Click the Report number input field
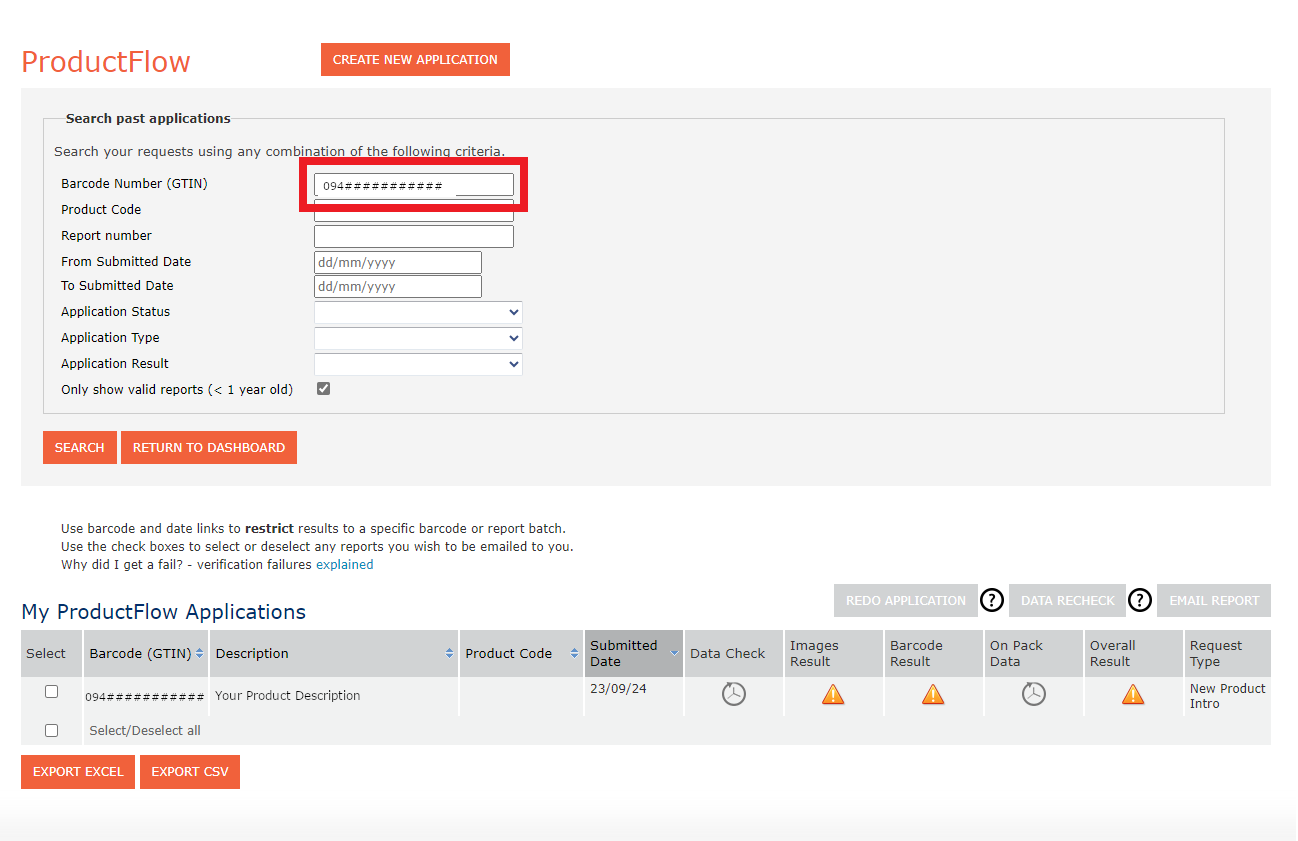Viewport: 1298px width, 841px height. 414,236
